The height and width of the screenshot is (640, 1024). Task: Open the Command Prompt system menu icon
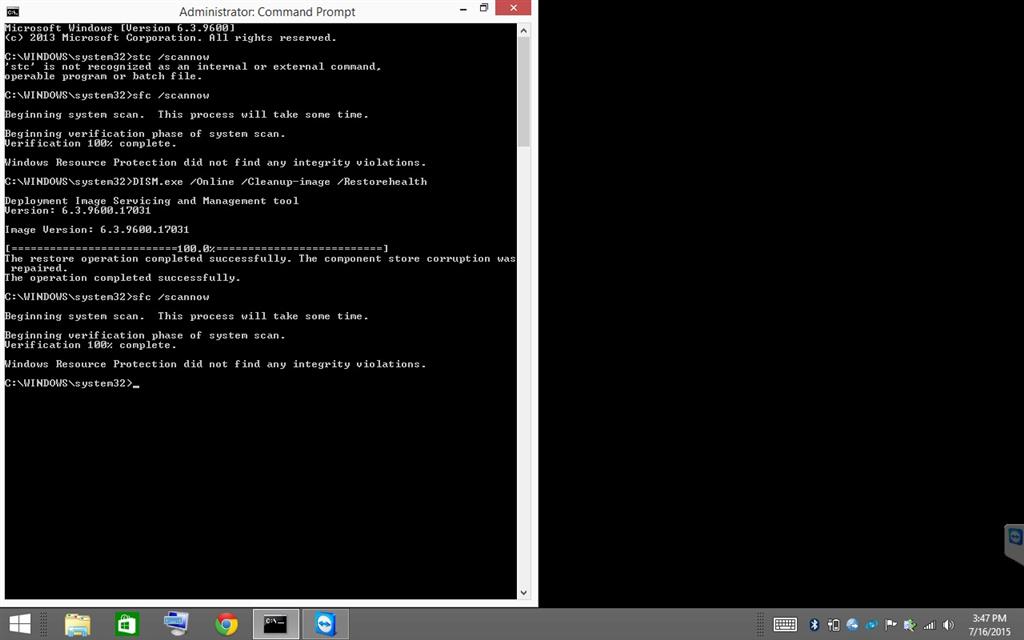(x=12, y=11)
